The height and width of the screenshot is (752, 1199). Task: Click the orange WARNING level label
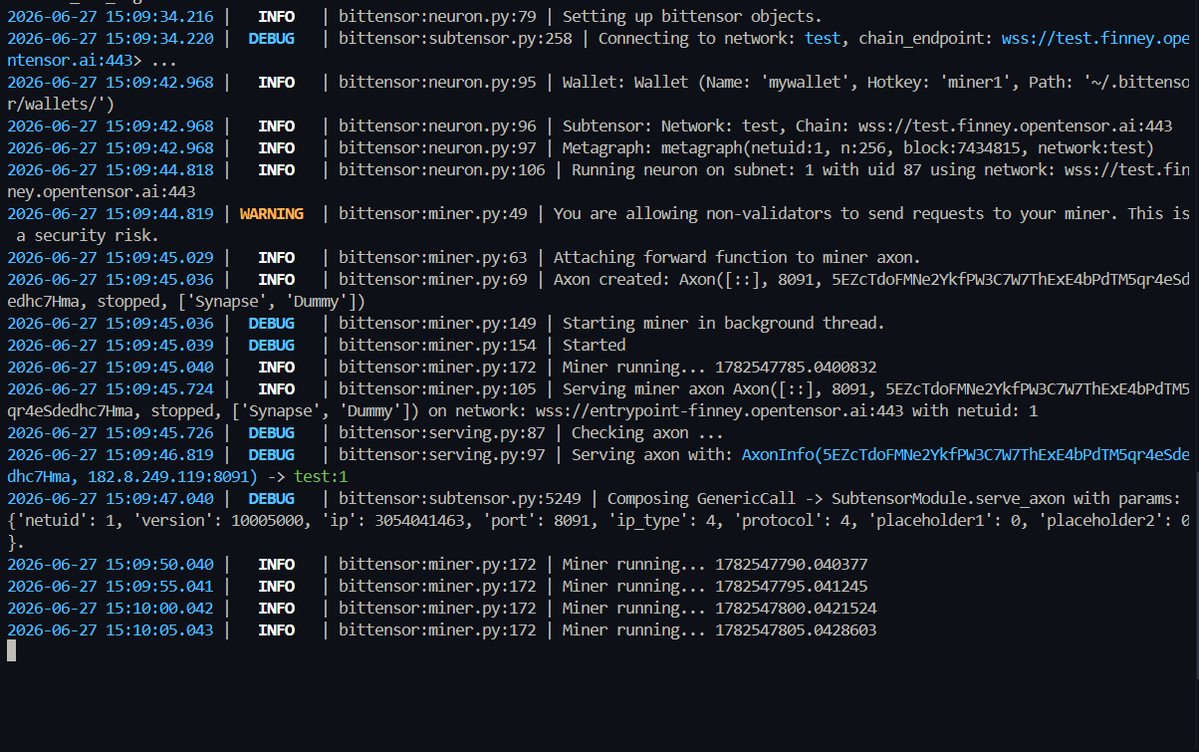271,213
